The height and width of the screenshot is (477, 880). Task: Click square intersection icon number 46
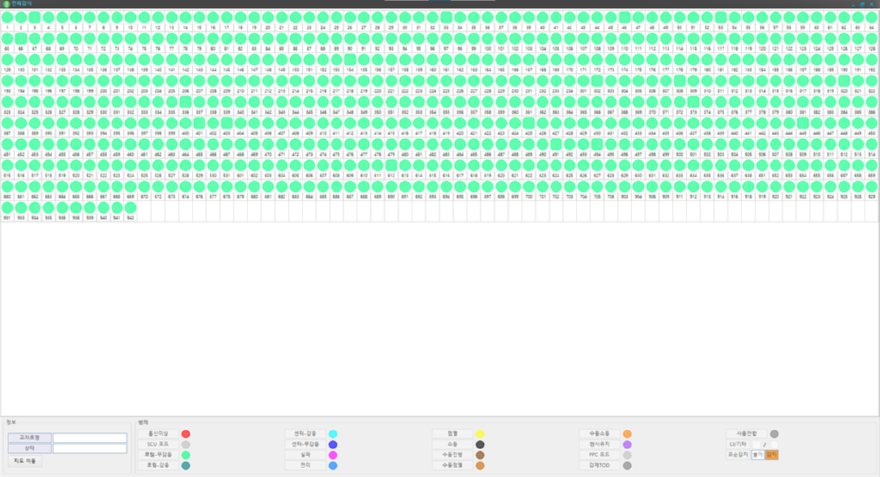(x=625, y=17)
